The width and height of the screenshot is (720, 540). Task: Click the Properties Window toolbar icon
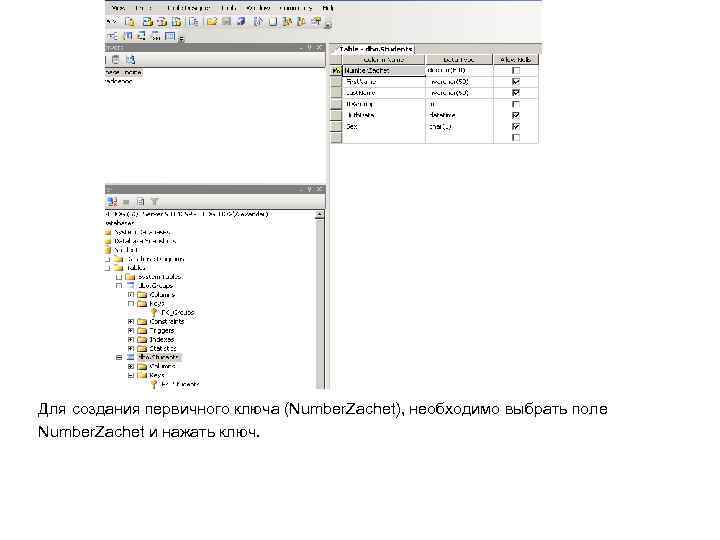316,22
